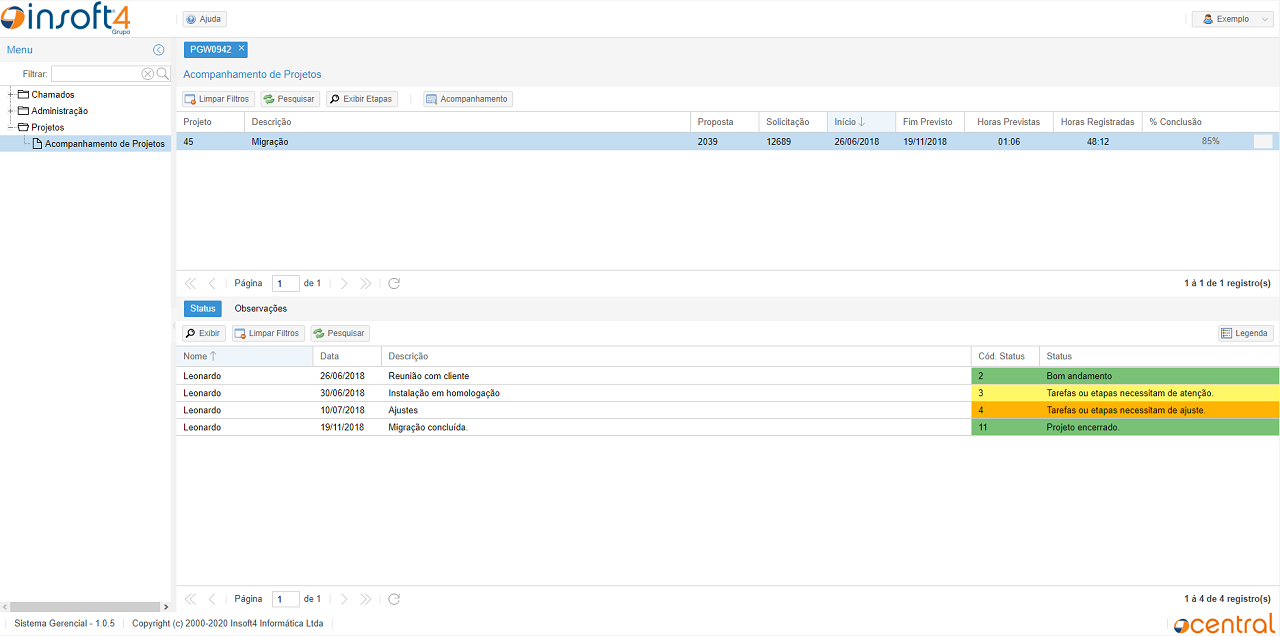Sort by the Data column header
This screenshot has width=1280, height=636.
point(347,356)
